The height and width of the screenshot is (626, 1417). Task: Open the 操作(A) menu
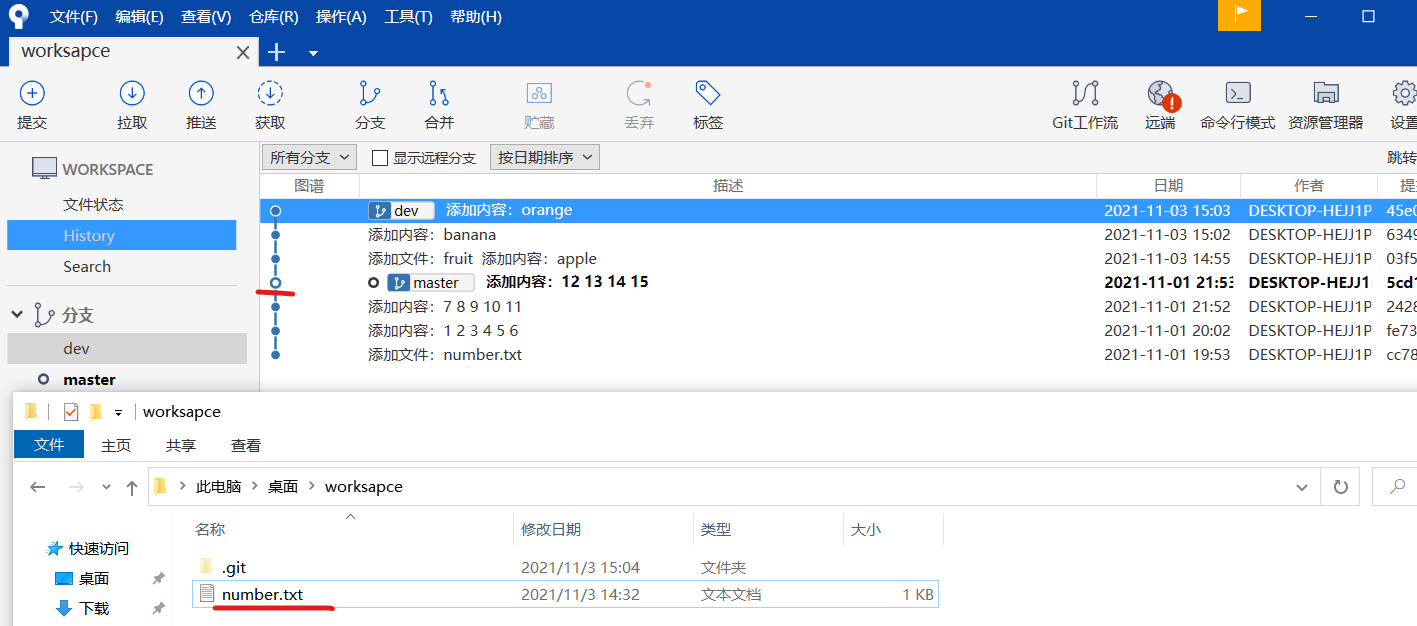coord(341,17)
